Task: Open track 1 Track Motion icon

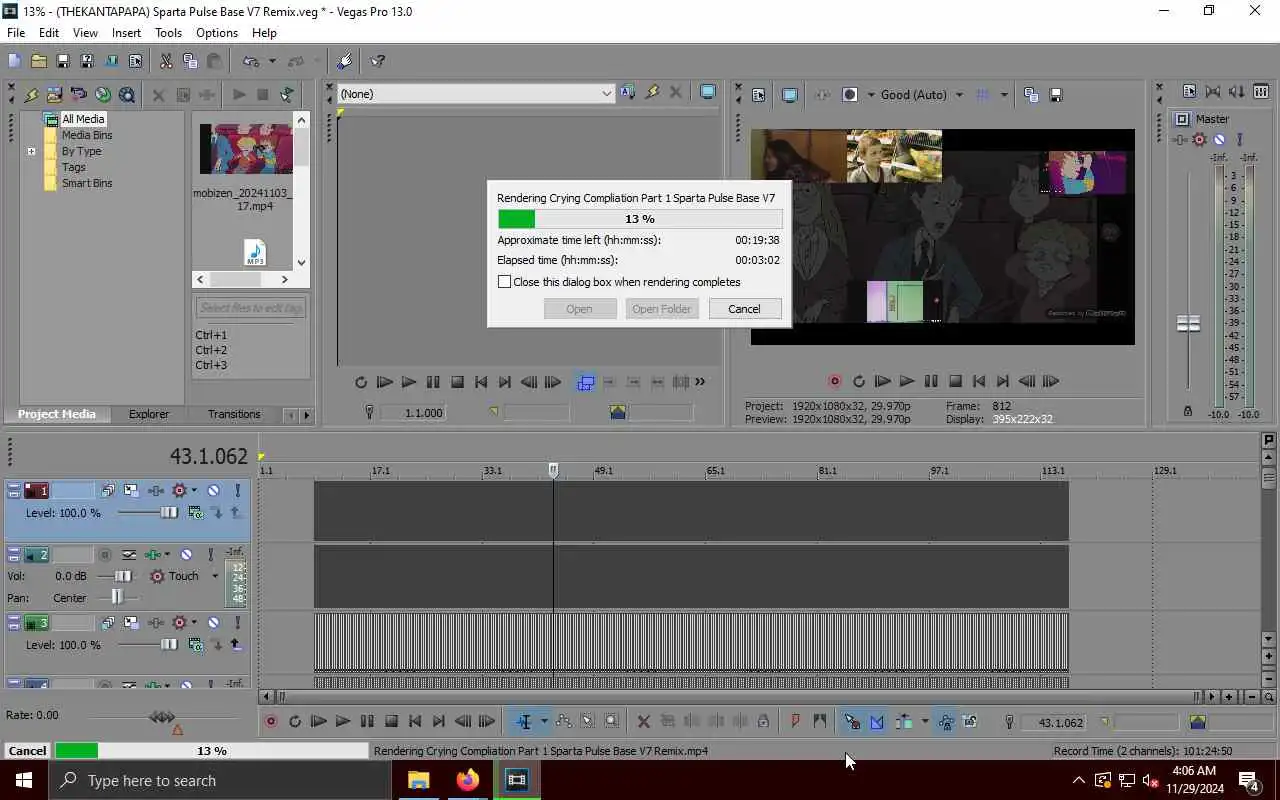Action: (x=131, y=490)
